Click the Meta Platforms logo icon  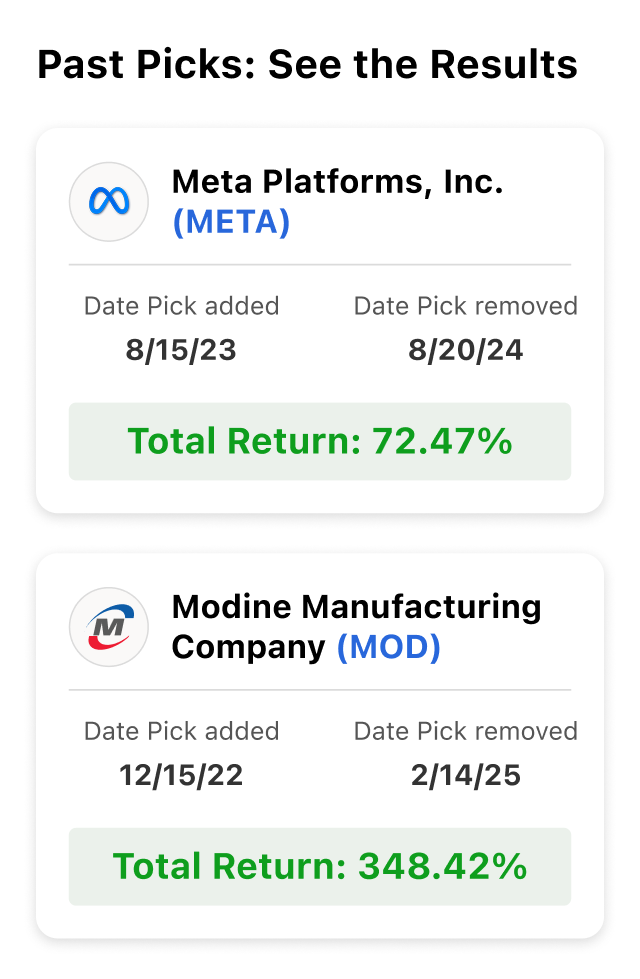coord(109,202)
